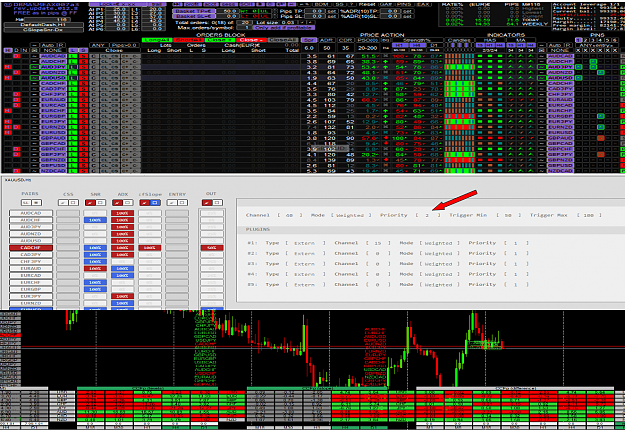Click the gray CloseAll button
This screenshot has height=430, width=625.
[x=283, y=40]
